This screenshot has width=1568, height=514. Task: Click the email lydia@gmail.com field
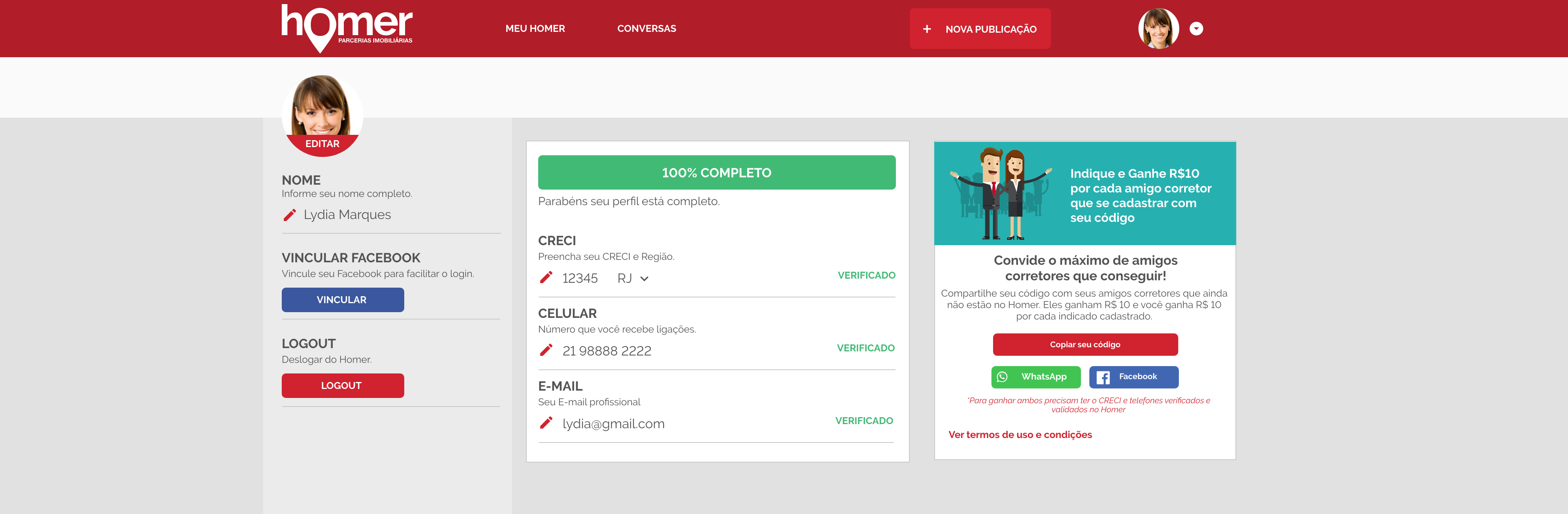point(614,424)
